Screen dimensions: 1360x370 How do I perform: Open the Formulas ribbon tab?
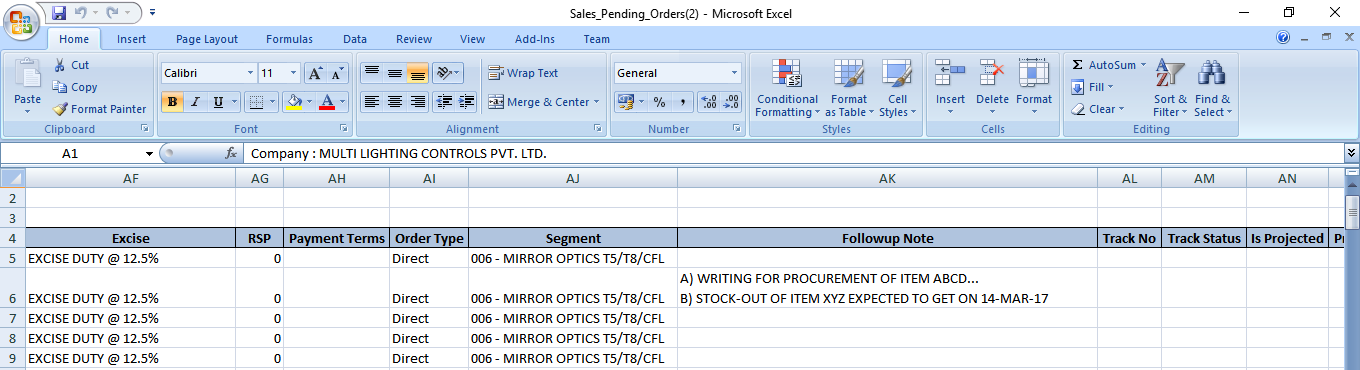[x=289, y=39]
